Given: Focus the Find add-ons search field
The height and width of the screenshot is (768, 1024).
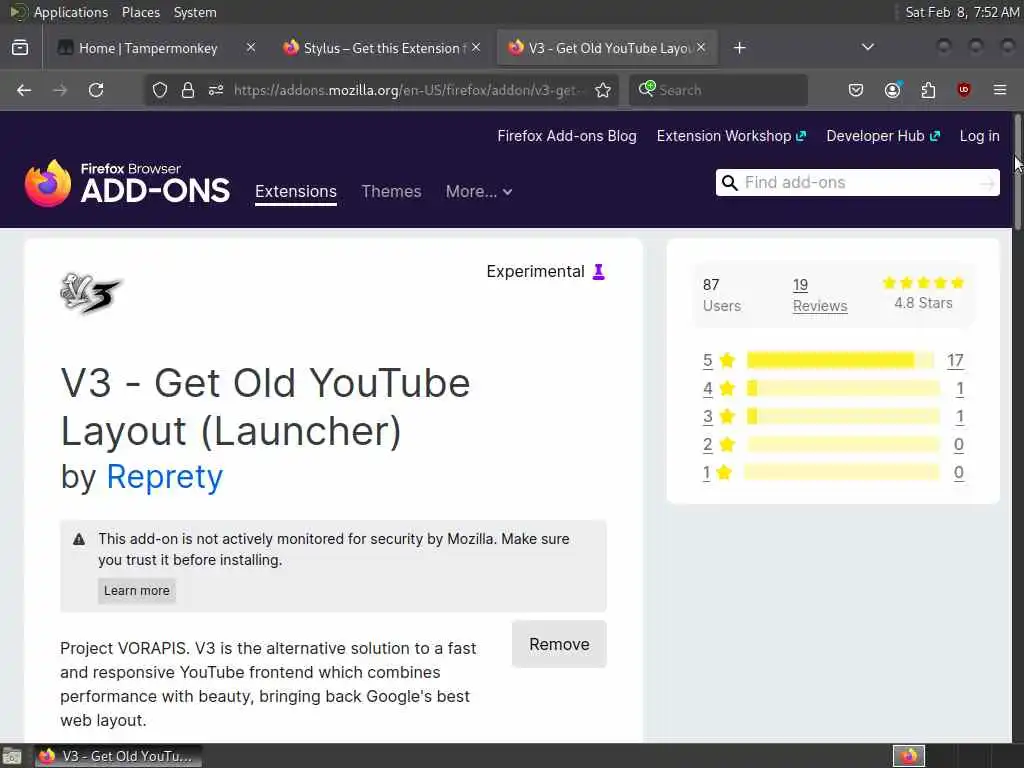Looking at the screenshot, I should pyautogui.click(x=857, y=183).
